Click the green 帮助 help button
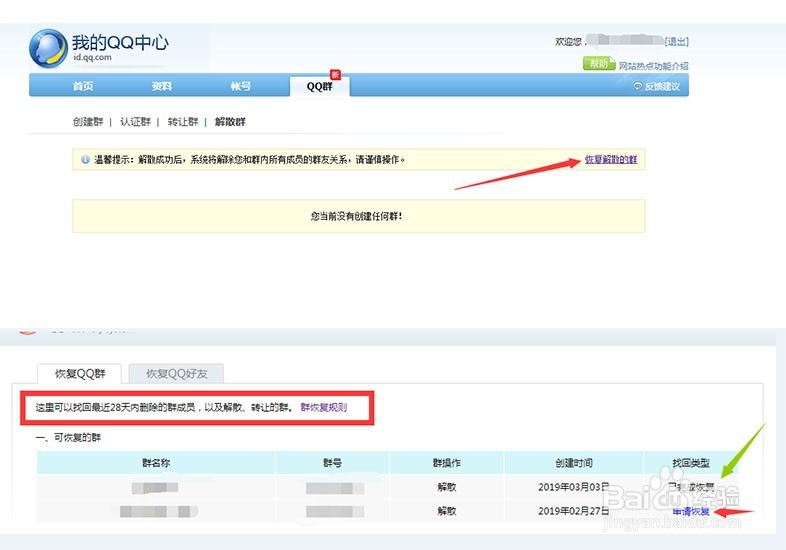Viewport: 786px width, 550px height. coord(599,64)
